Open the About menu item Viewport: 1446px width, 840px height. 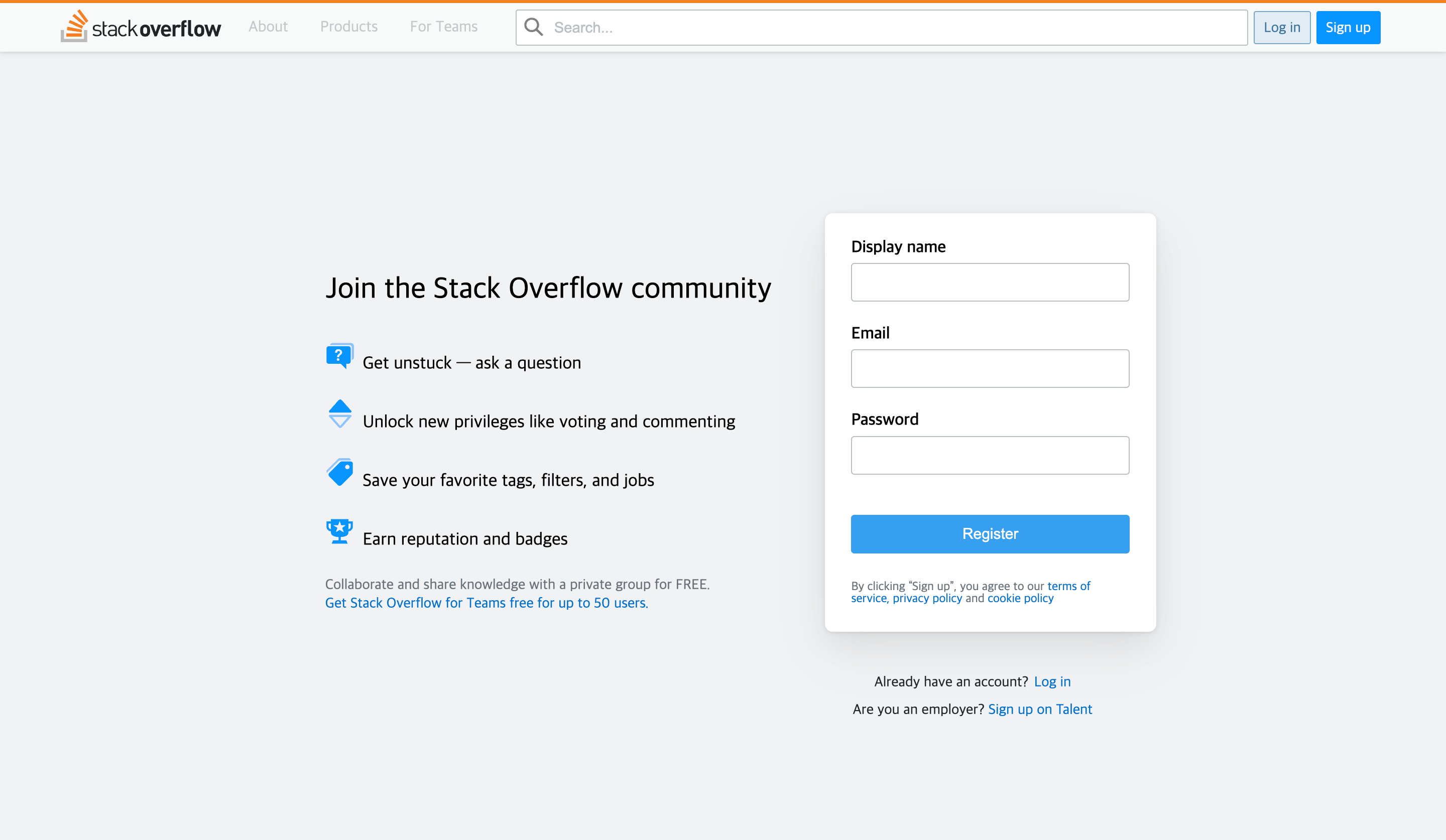268,27
